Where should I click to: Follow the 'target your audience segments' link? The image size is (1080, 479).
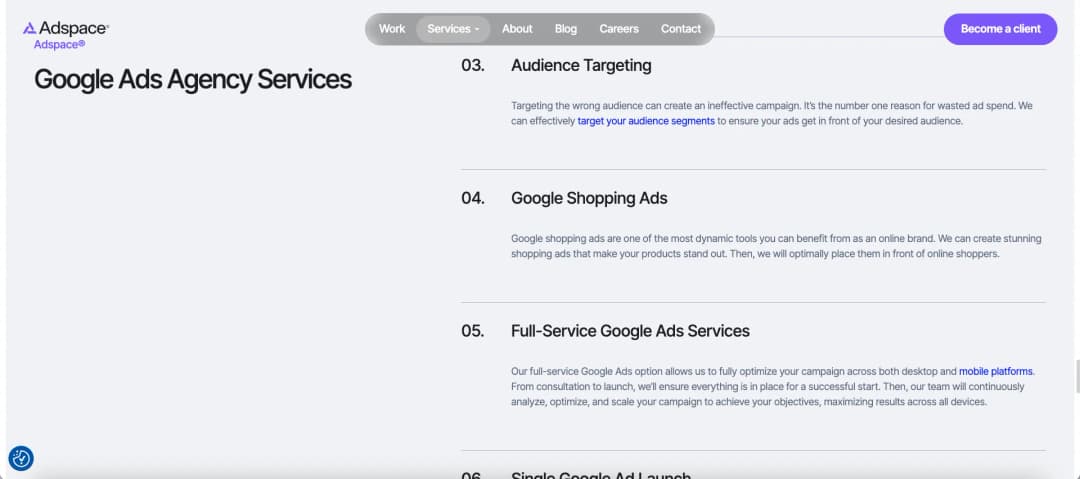pyautogui.click(x=646, y=121)
